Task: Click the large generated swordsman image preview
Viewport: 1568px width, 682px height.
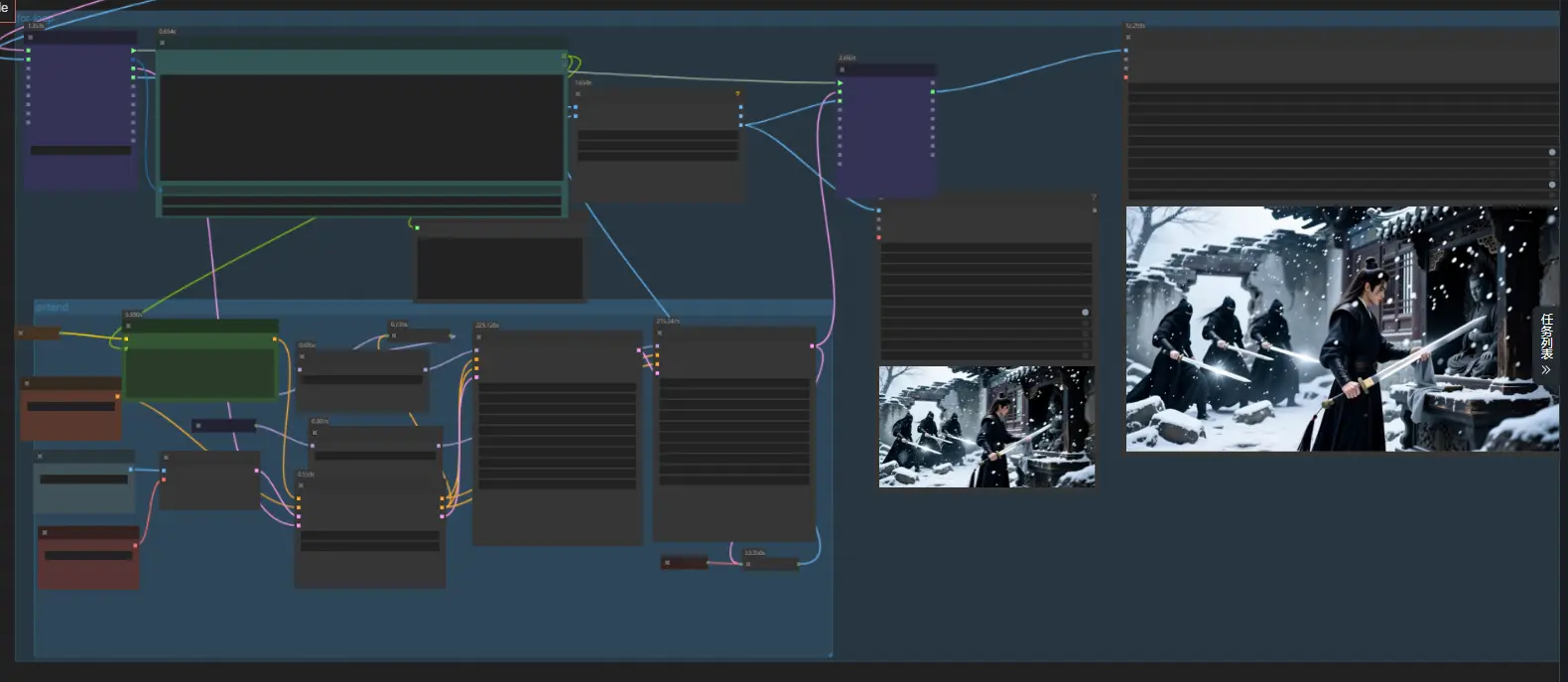Action: pyautogui.click(x=1340, y=329)
